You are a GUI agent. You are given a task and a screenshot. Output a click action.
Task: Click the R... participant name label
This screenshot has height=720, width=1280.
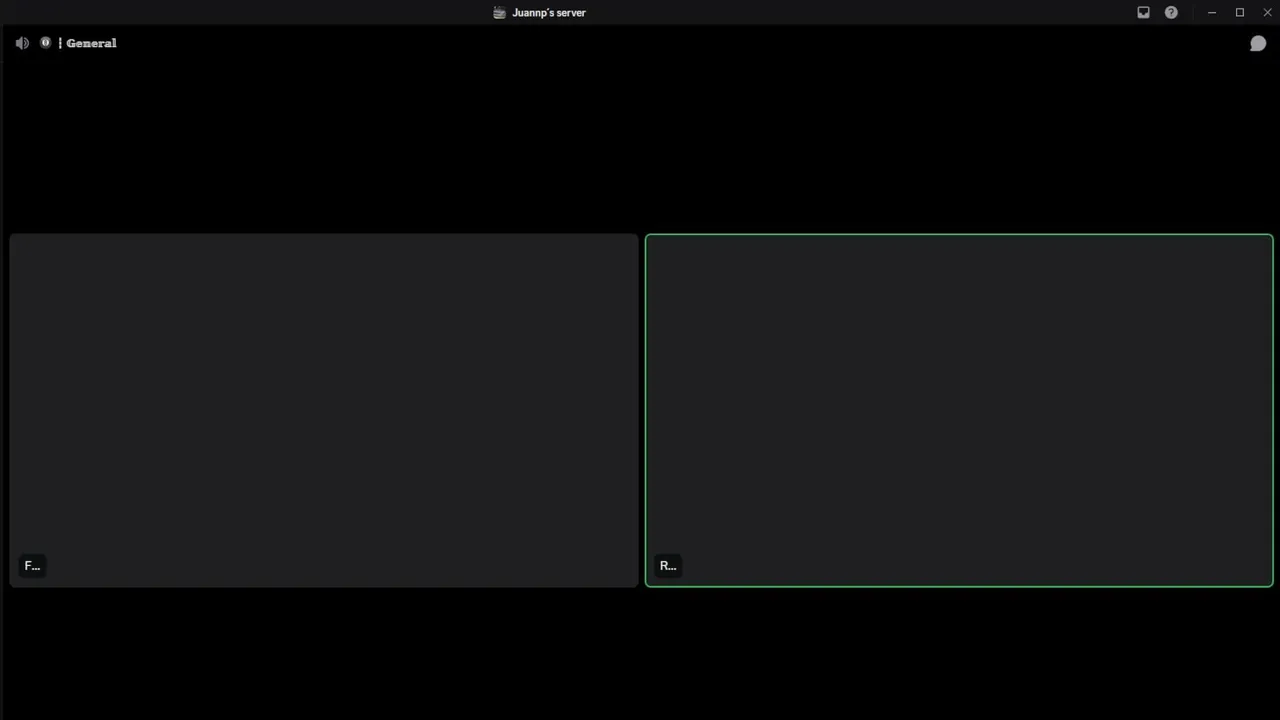tap(668, 565)
